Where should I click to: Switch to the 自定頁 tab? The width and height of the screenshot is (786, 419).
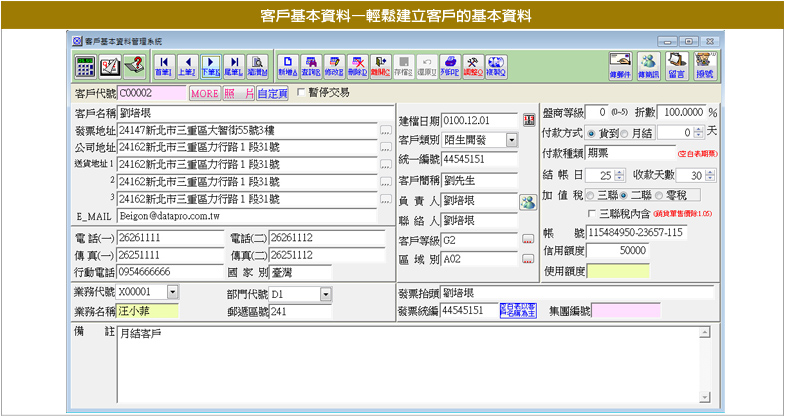point(272,93)
